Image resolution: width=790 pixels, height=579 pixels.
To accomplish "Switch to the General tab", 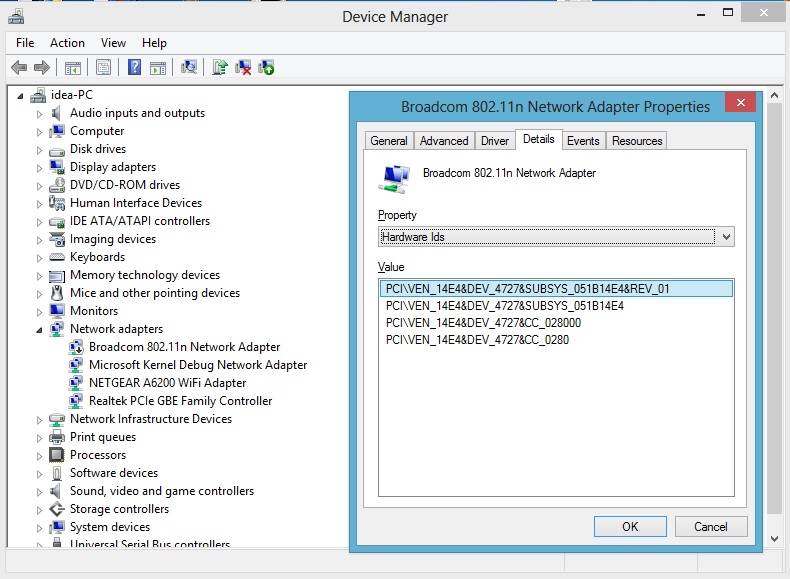I will click(389, 141).
